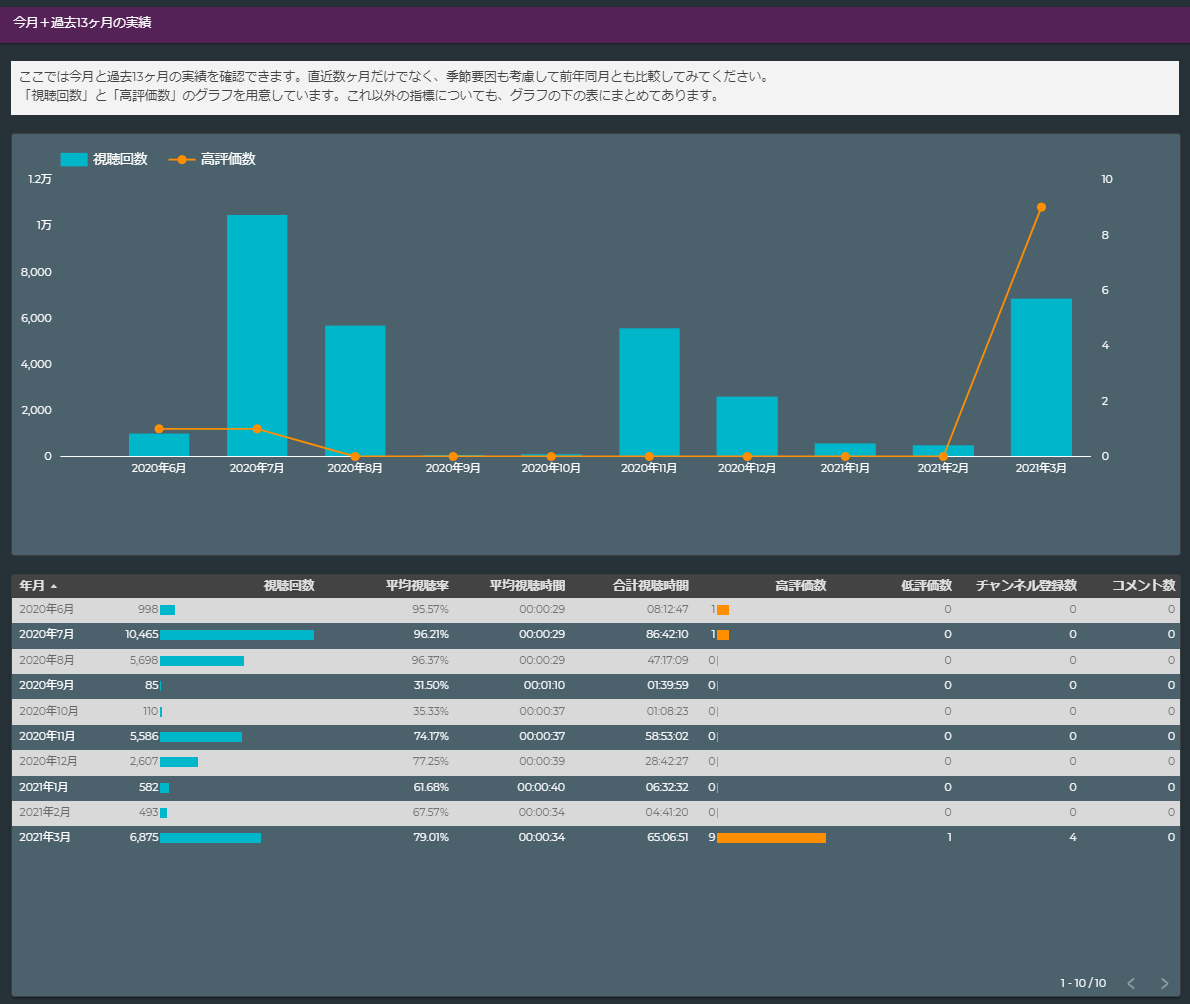The width and height of the screenshot is (1190, 1004).
Task: Select the 2021年3月 bar in chart
Action: 1041,377
